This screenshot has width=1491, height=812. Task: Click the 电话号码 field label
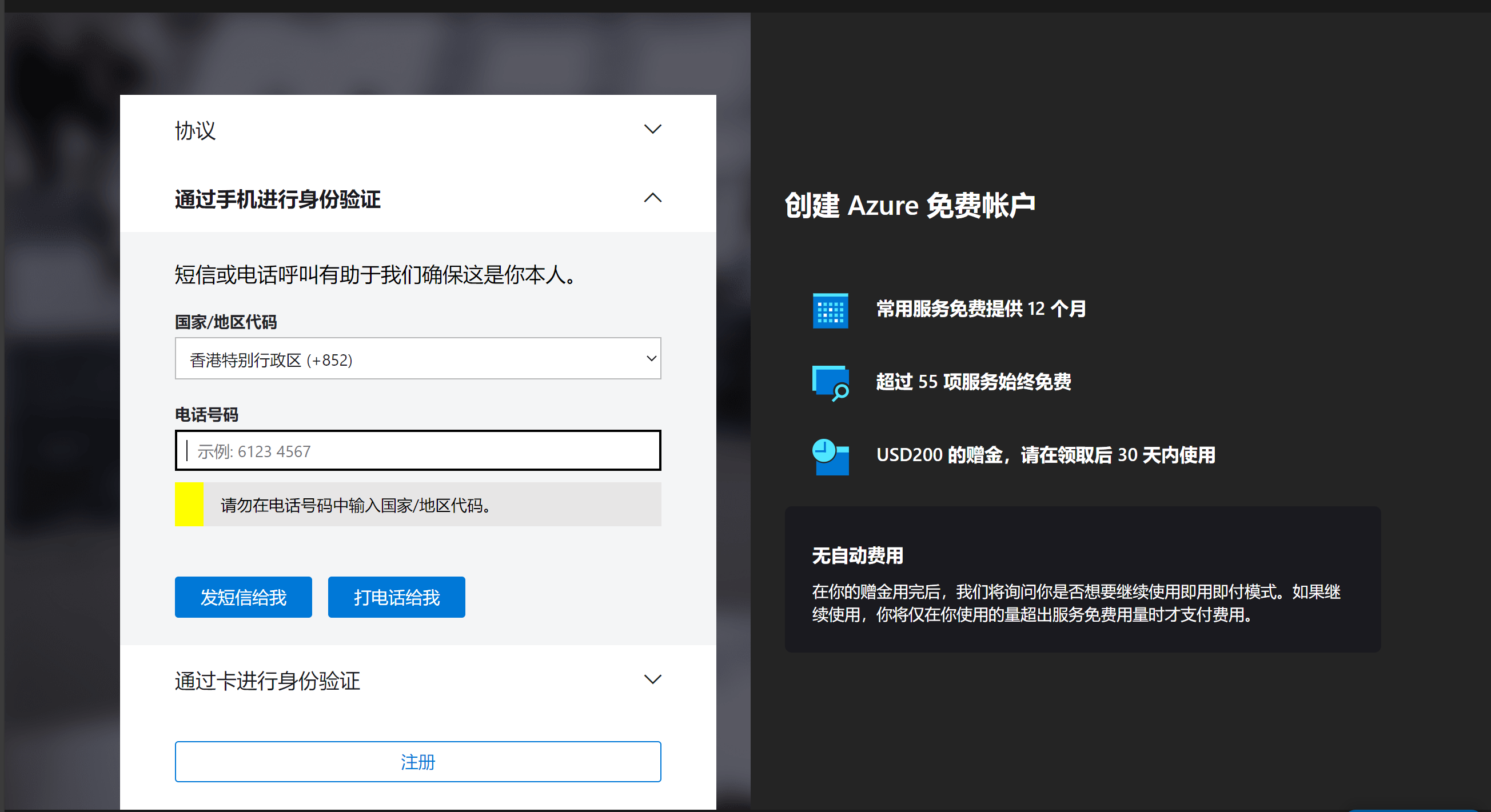[206, 415]
